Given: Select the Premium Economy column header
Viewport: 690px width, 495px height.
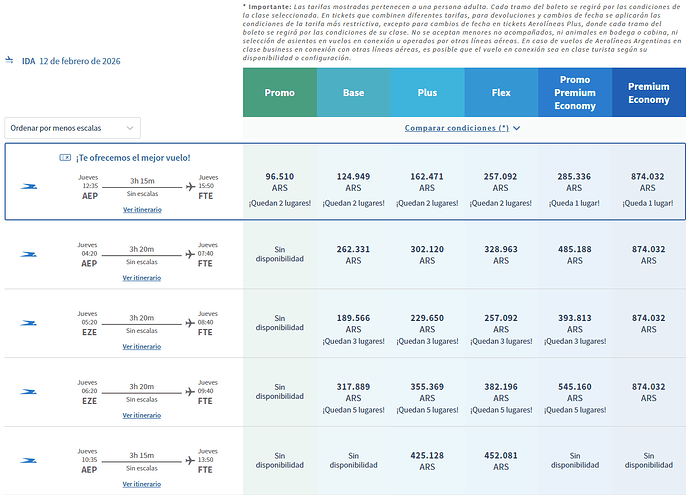Looking at the screenshot, I should point(648,93).
